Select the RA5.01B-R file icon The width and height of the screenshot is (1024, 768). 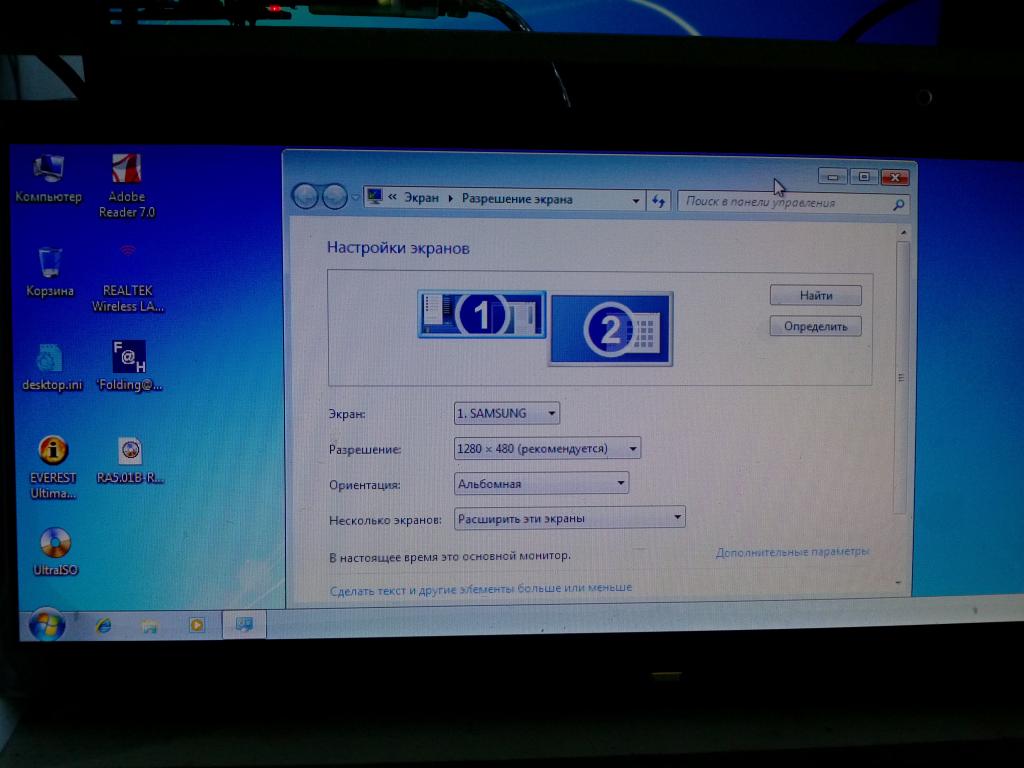[130, 460]
